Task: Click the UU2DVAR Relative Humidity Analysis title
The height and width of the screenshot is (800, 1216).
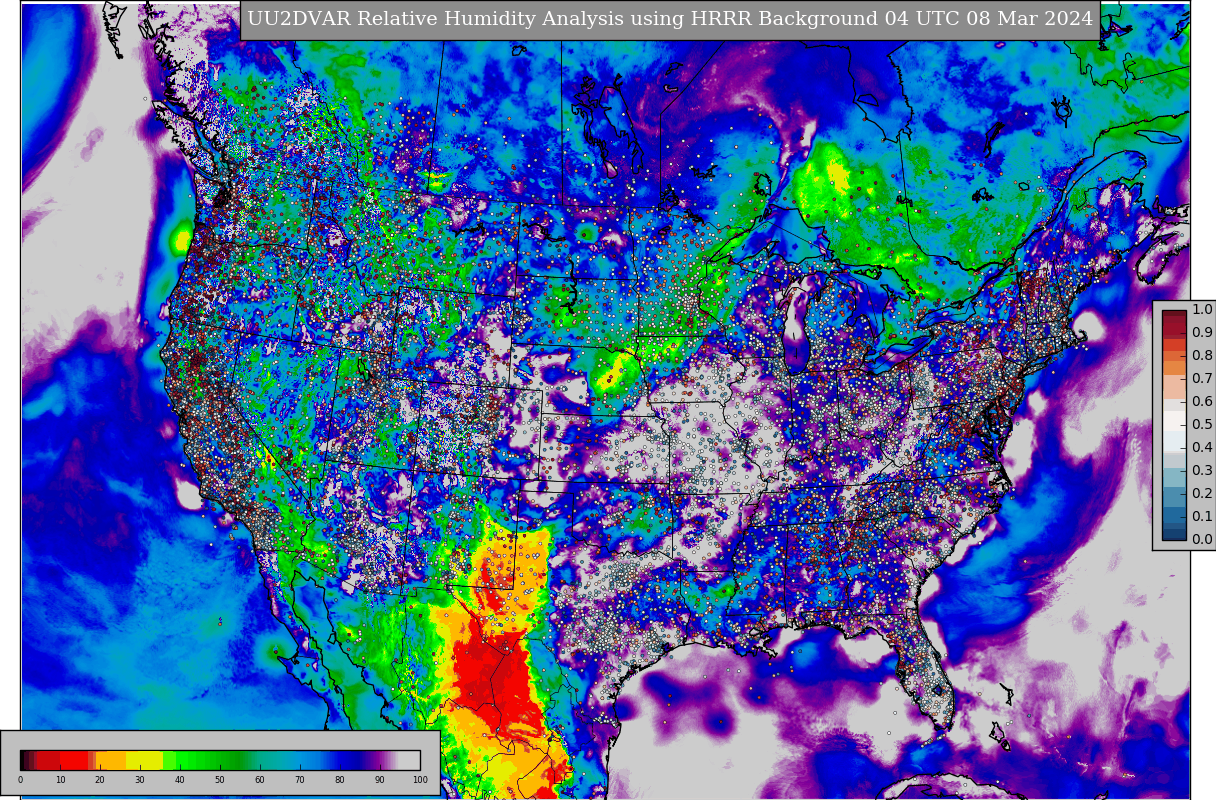Action: tap(670, 19)
